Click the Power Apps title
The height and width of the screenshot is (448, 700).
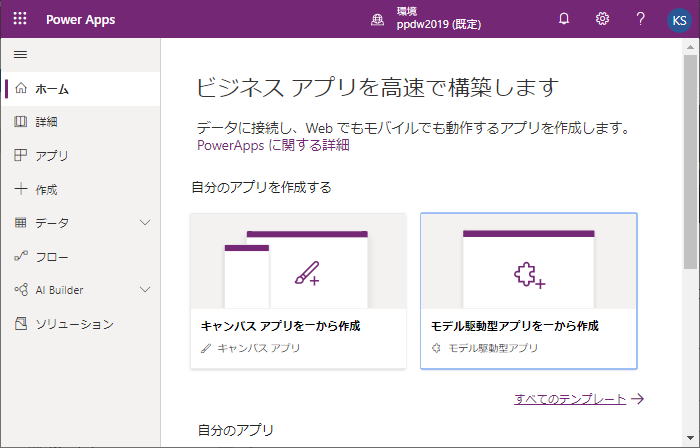pos(80,20)
